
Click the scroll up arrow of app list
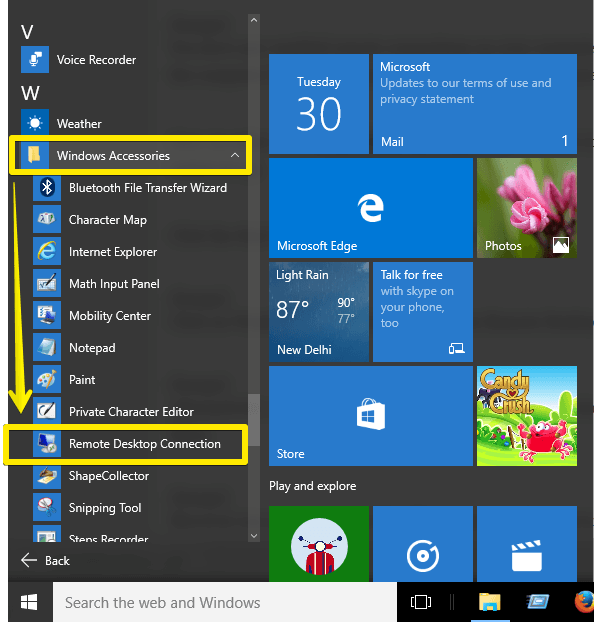point(254,20)
